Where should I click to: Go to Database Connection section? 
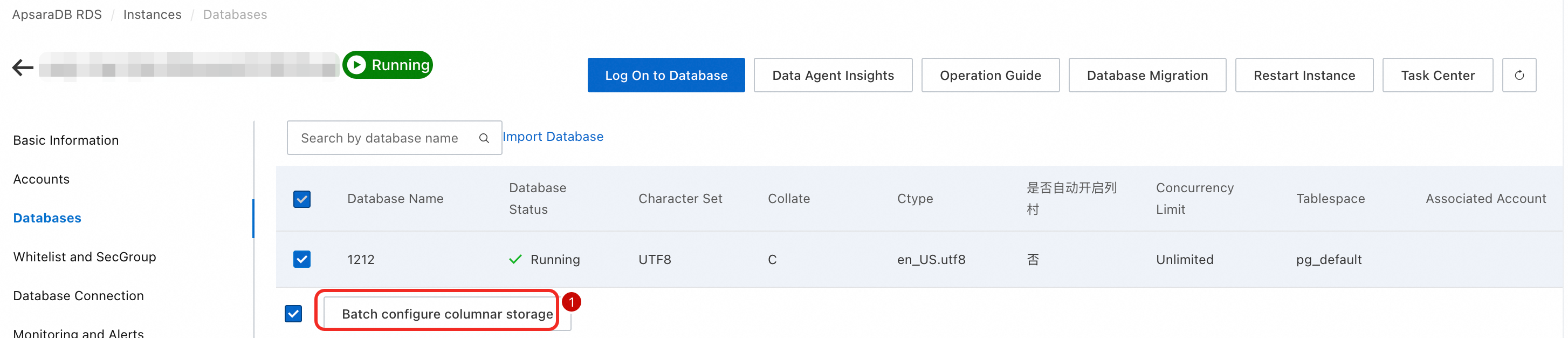tap(79, 296)
